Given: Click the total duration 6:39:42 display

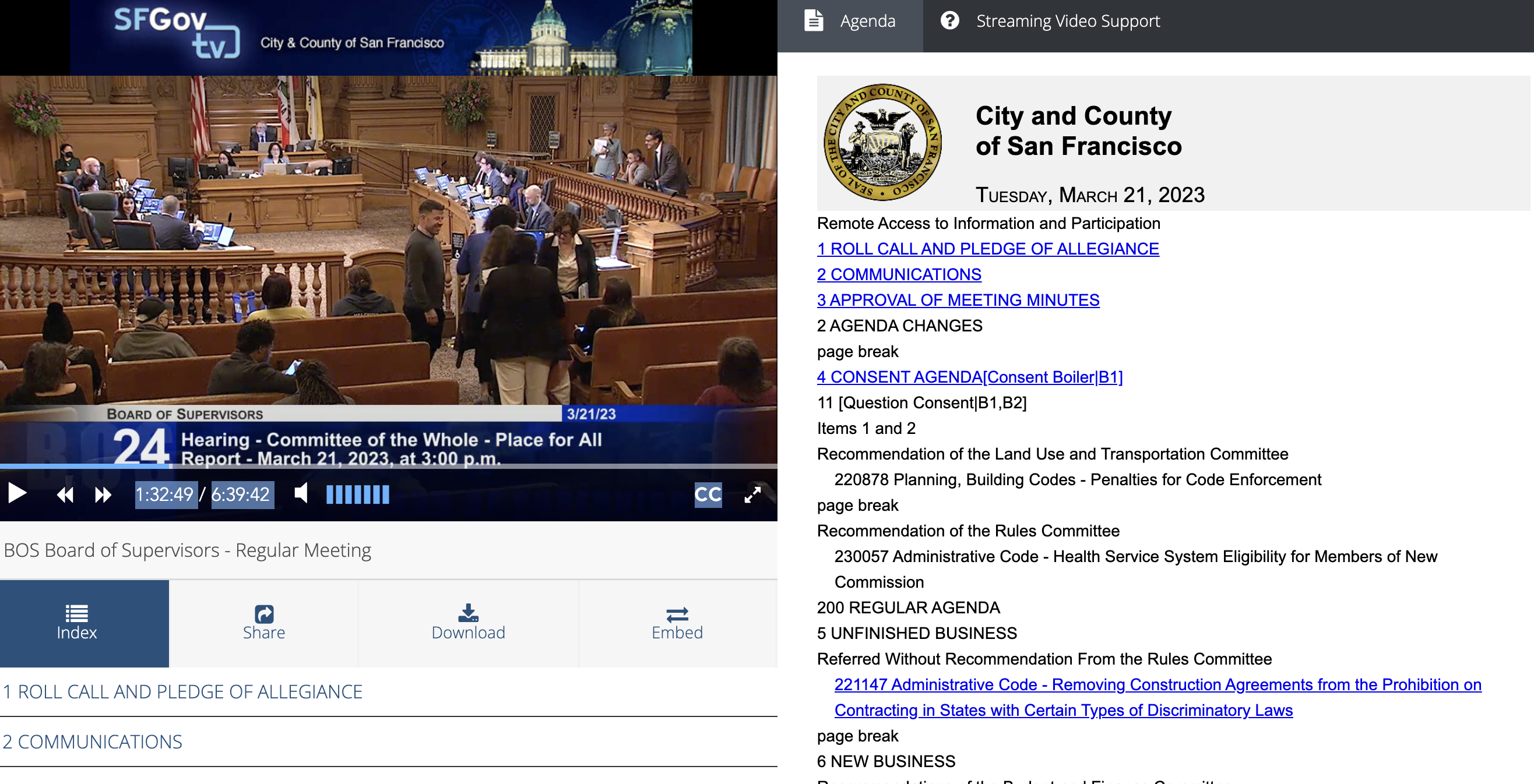Looking at the screenshot, I should [x=242, y=494].
